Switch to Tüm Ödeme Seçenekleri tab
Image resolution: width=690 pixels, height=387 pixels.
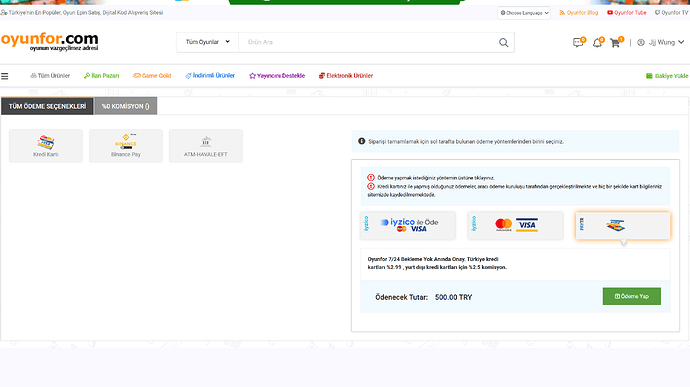click(x=47, y=106)
